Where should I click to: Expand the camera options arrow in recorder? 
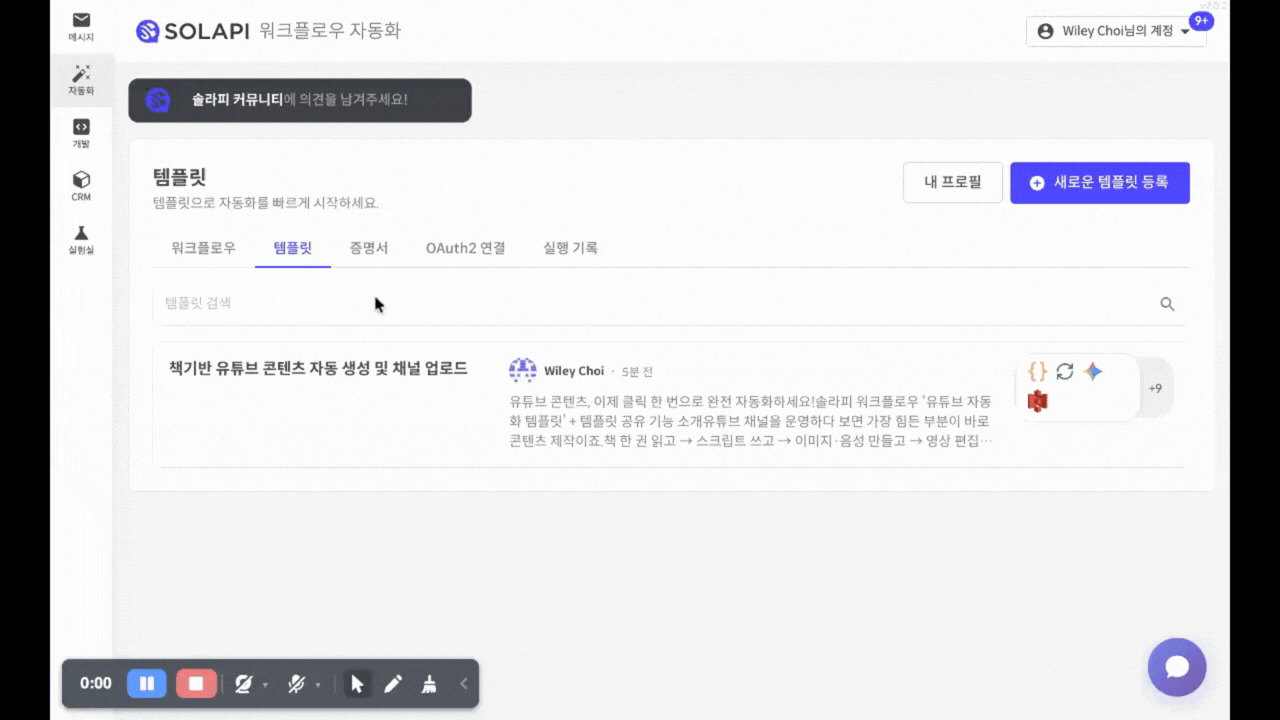coord(265,685)
